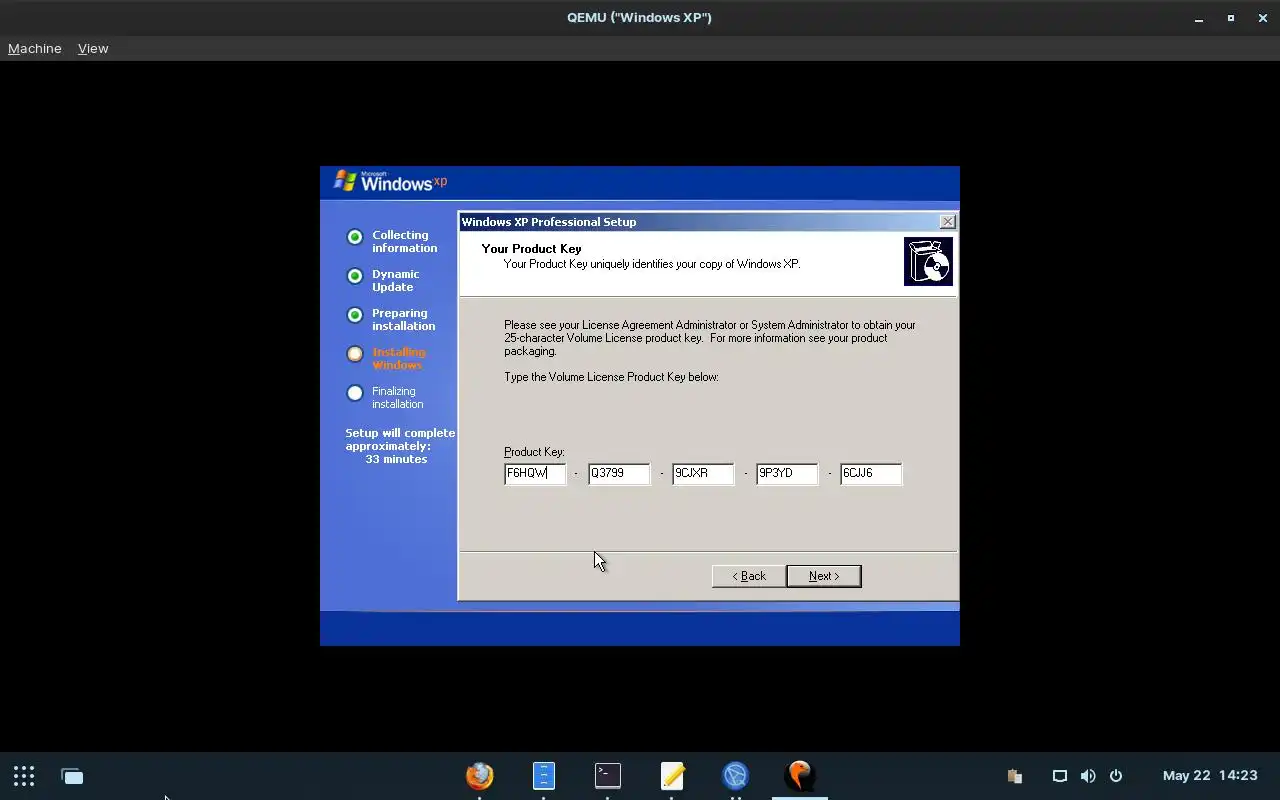
Task: Open the clock May 22 14:23
Action: (x=1210, y=776)
